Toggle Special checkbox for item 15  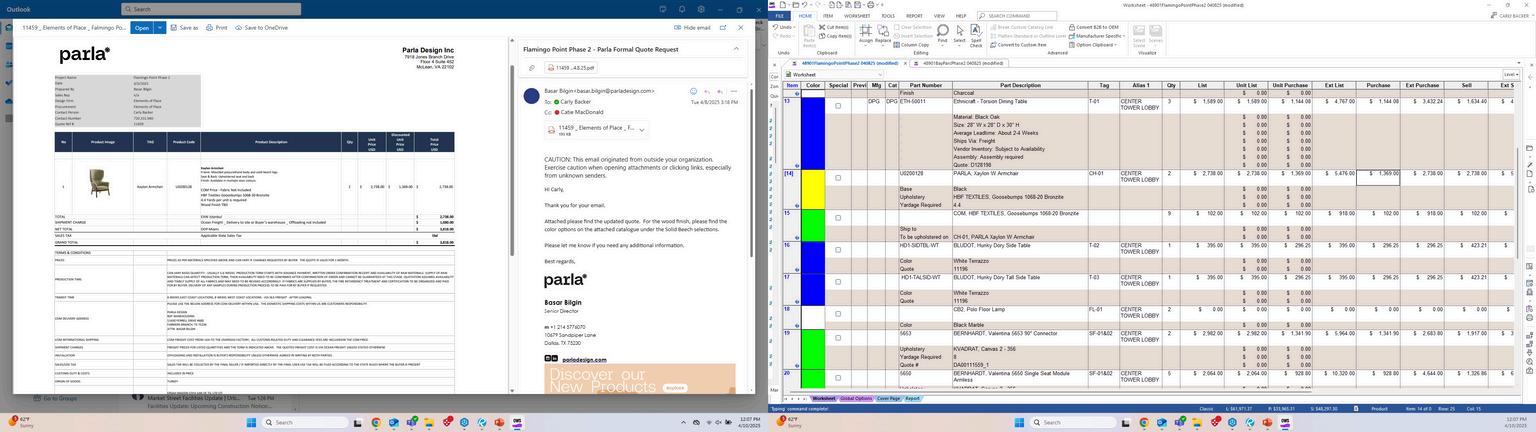pyautogui.click(x=838, y=218)
